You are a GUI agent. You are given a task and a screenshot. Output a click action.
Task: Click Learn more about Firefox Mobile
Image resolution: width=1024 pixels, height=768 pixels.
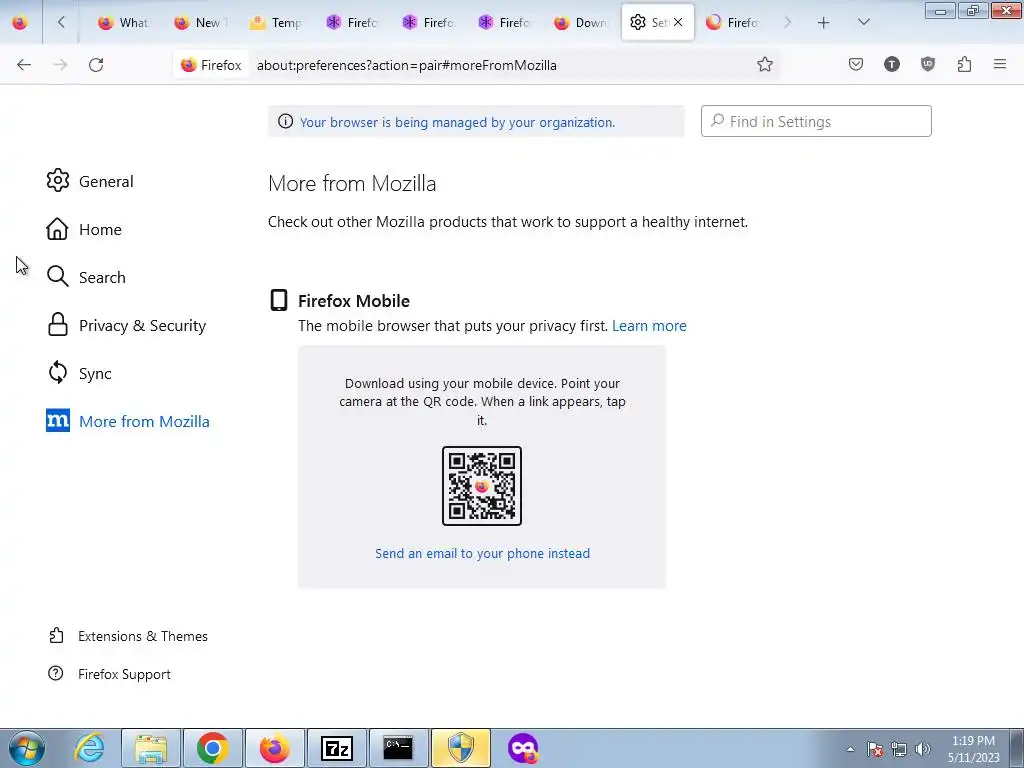[649, 325]
